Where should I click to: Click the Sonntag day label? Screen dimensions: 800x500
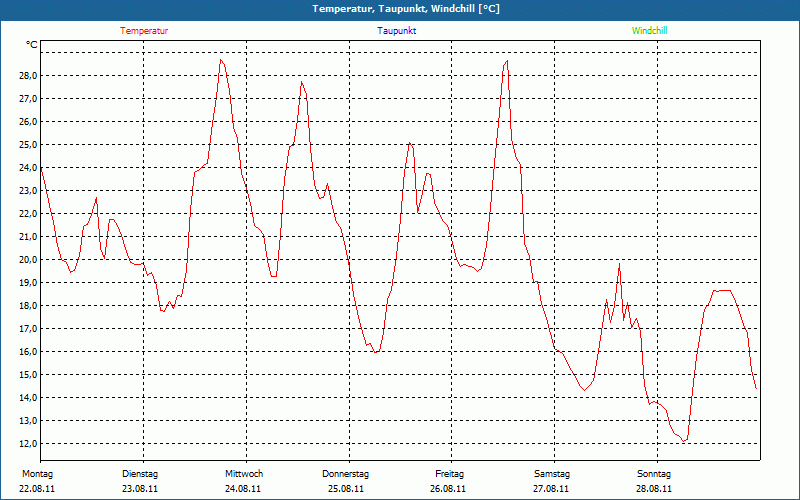point(654,474)
